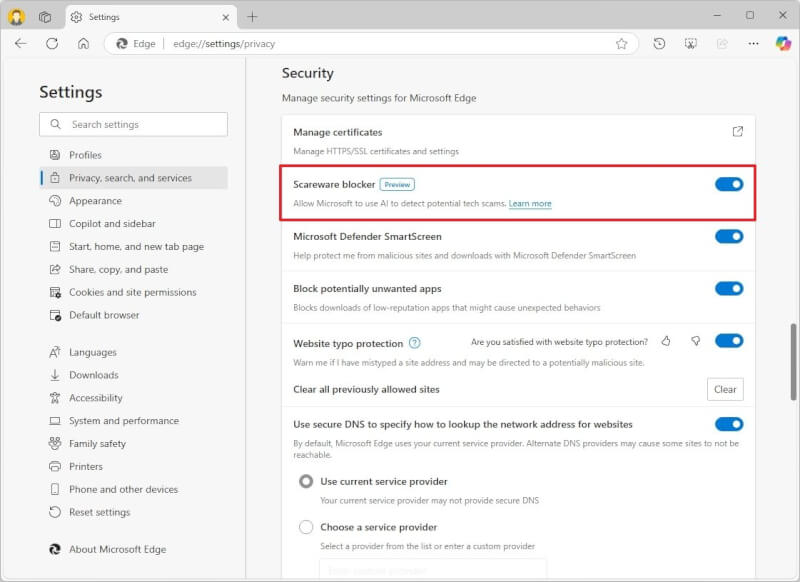Click the Refresh page button
Screen dimensions: 800x582
point(52,43)
